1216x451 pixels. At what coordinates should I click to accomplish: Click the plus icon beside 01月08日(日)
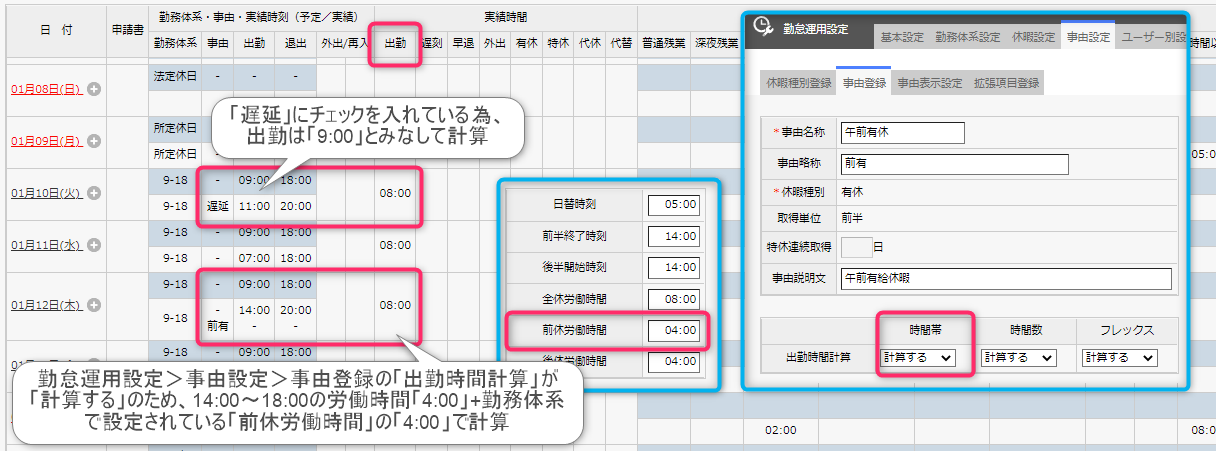[x=95, y=89]
